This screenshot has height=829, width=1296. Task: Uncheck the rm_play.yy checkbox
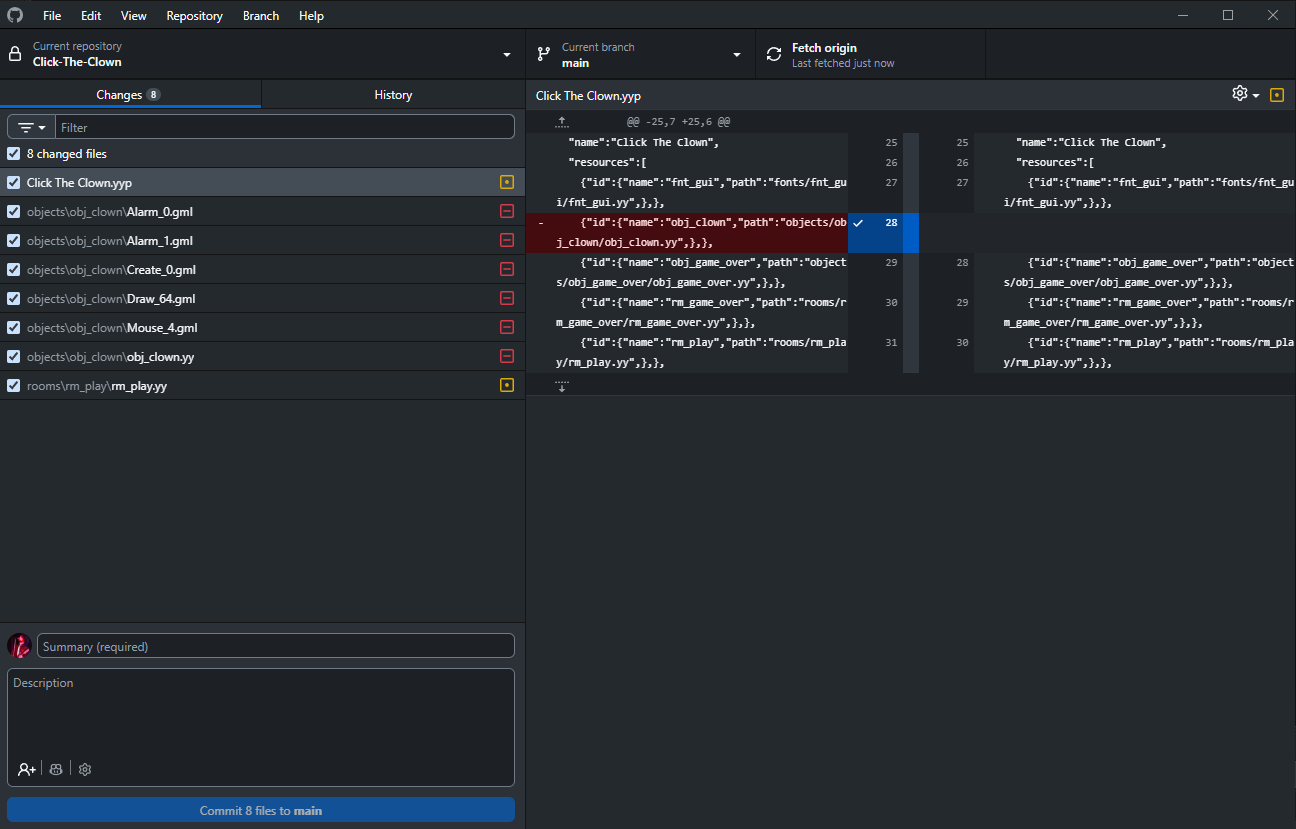coord(13,386)
